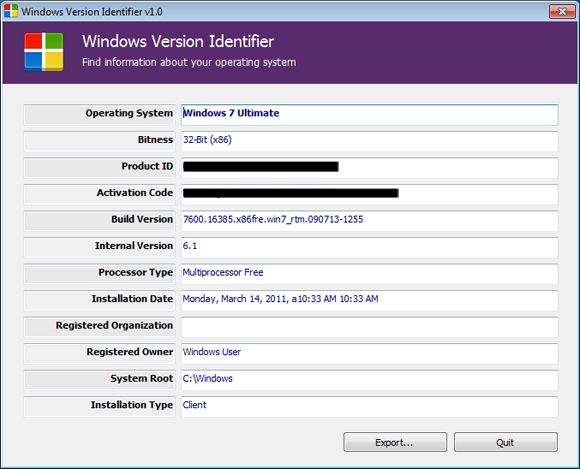580x469 pixels.
Task: Click the Quit button
Action: (506, 442)
